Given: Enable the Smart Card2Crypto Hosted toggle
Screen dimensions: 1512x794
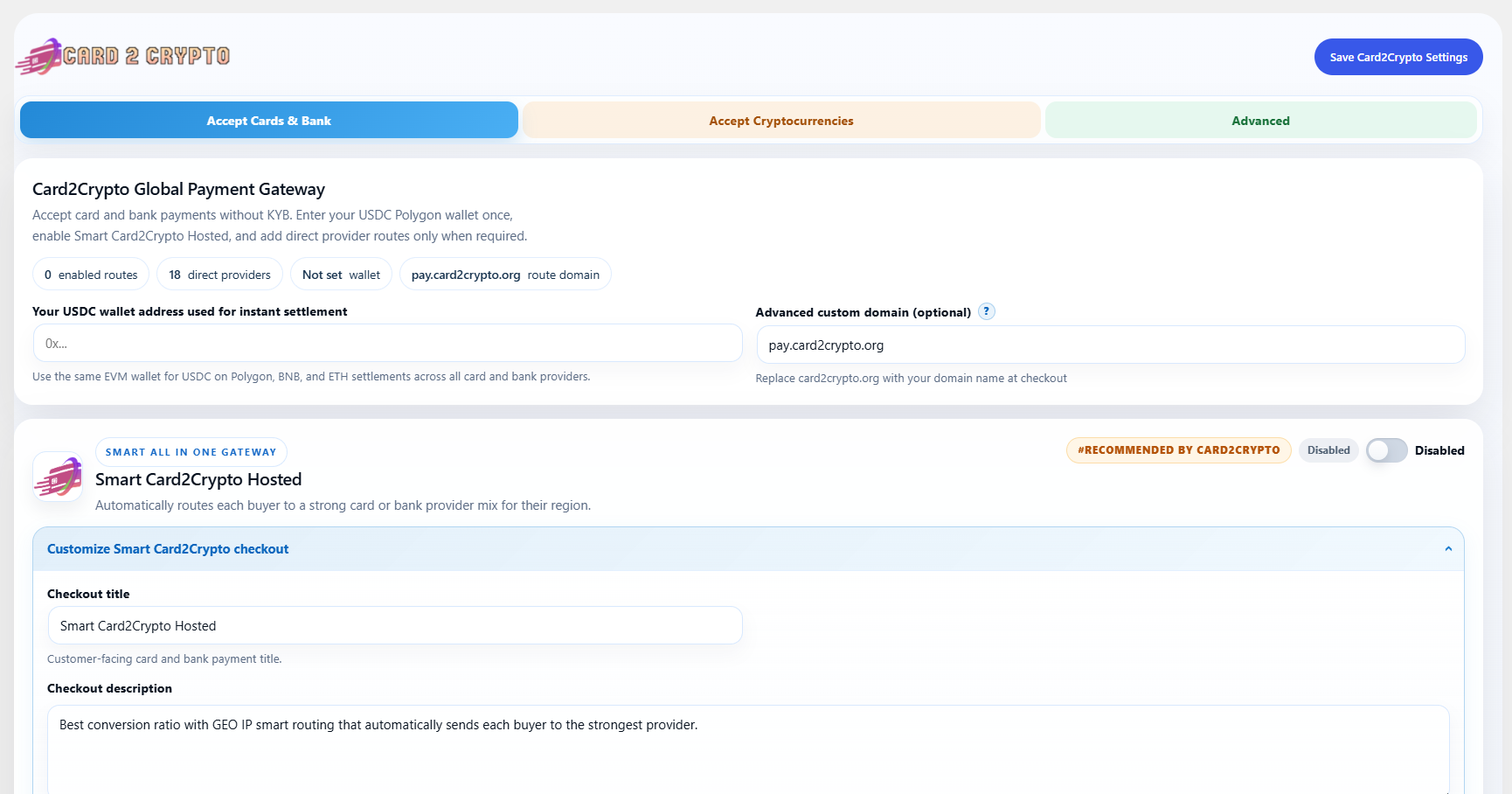Looking at the screenshot, I should coord(1387,450).
